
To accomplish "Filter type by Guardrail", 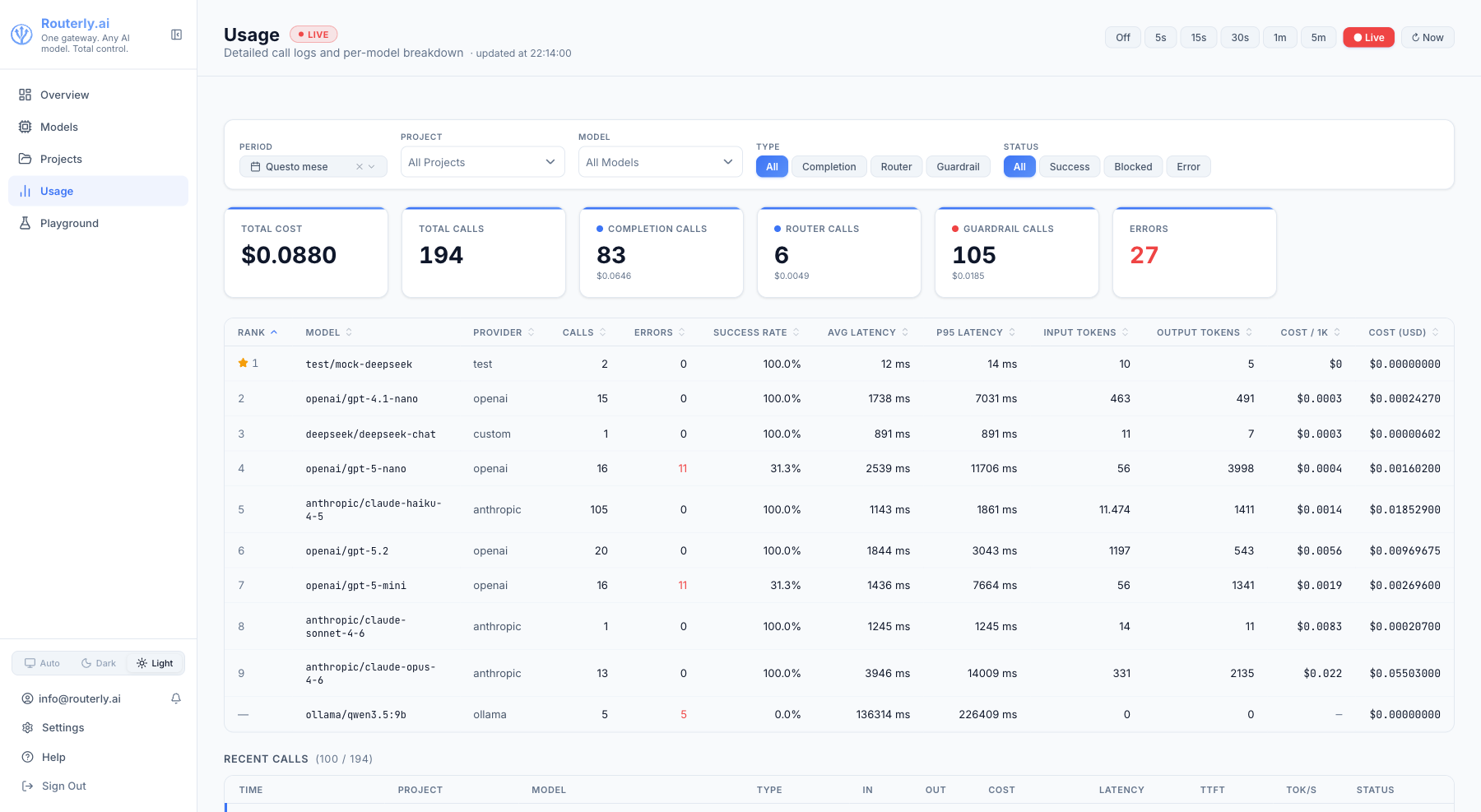I will click(x=958, y=167).
